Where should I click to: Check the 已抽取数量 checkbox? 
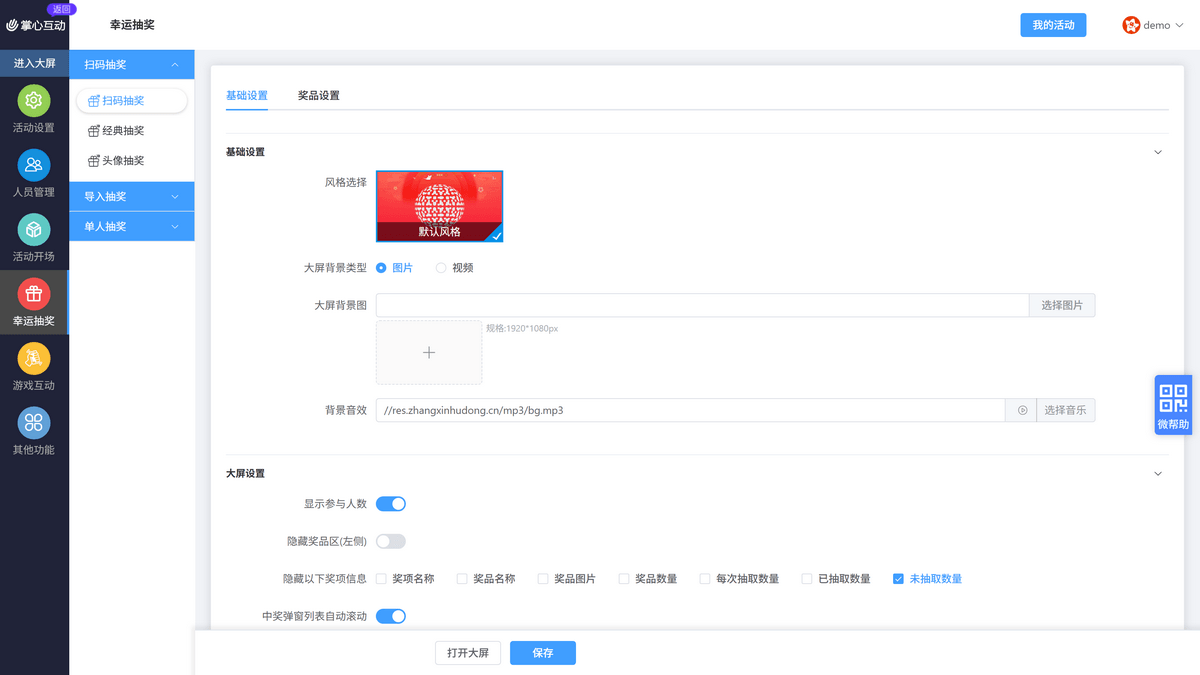click(x=807, y=579)
